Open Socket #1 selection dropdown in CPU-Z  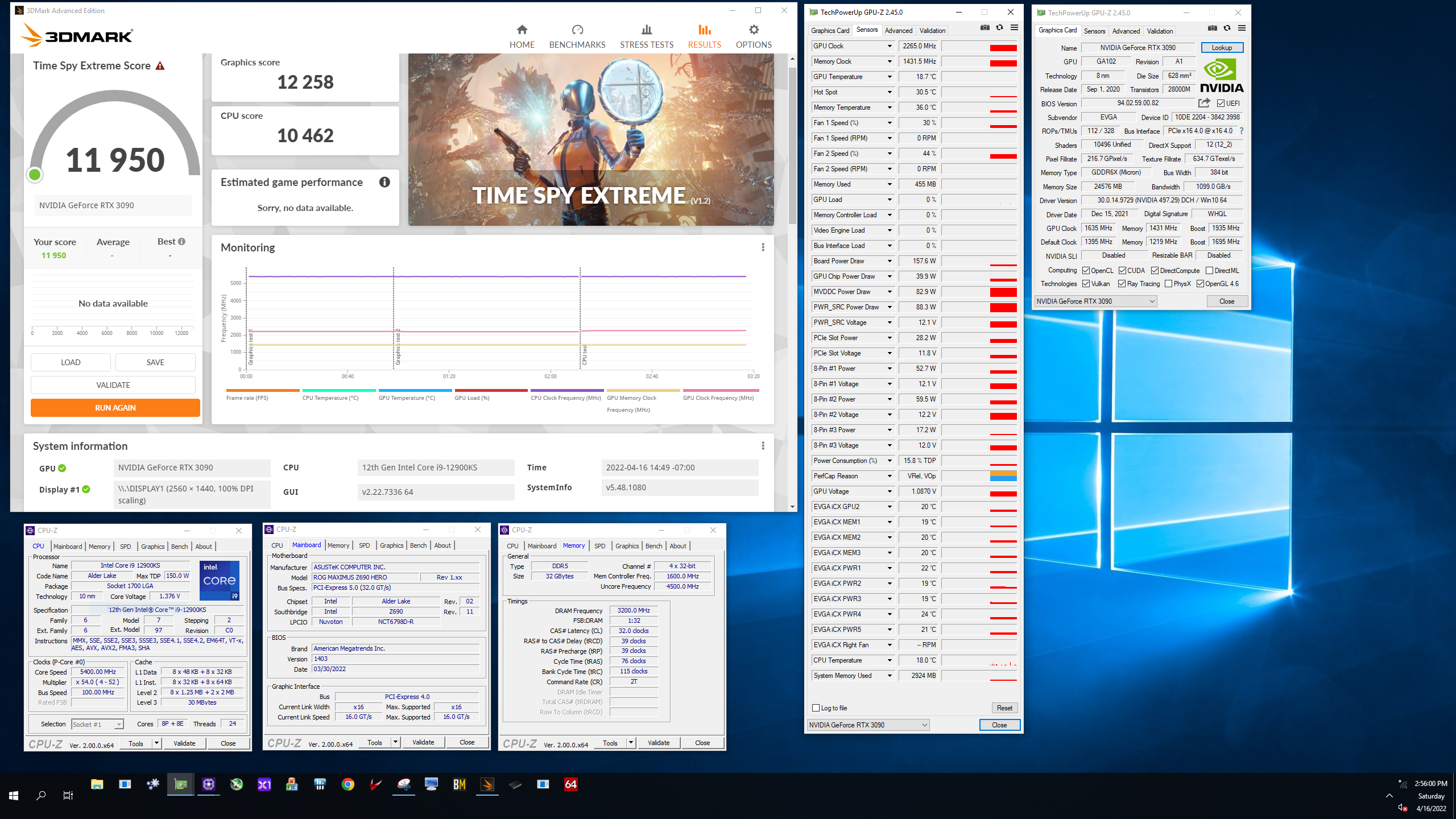coord(97,724)
